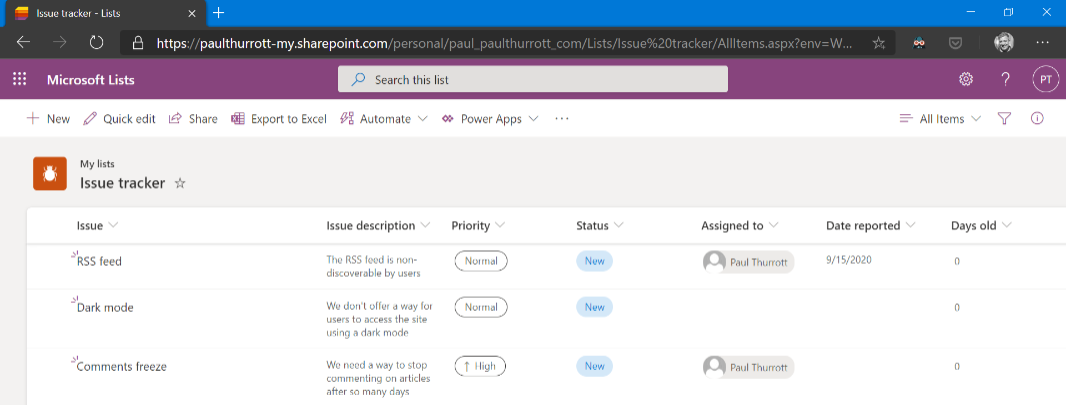Open the filter pane funnel icon

pos(1005,119)
